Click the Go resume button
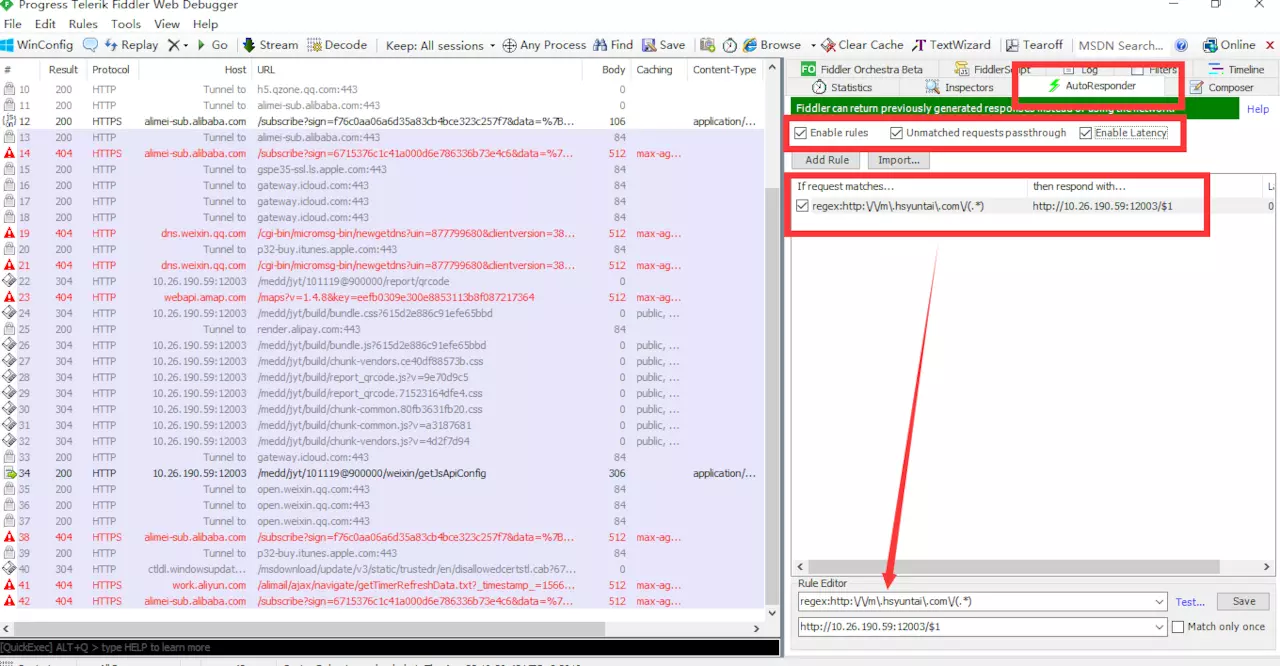1280x666 pixels. click(212, 45)
